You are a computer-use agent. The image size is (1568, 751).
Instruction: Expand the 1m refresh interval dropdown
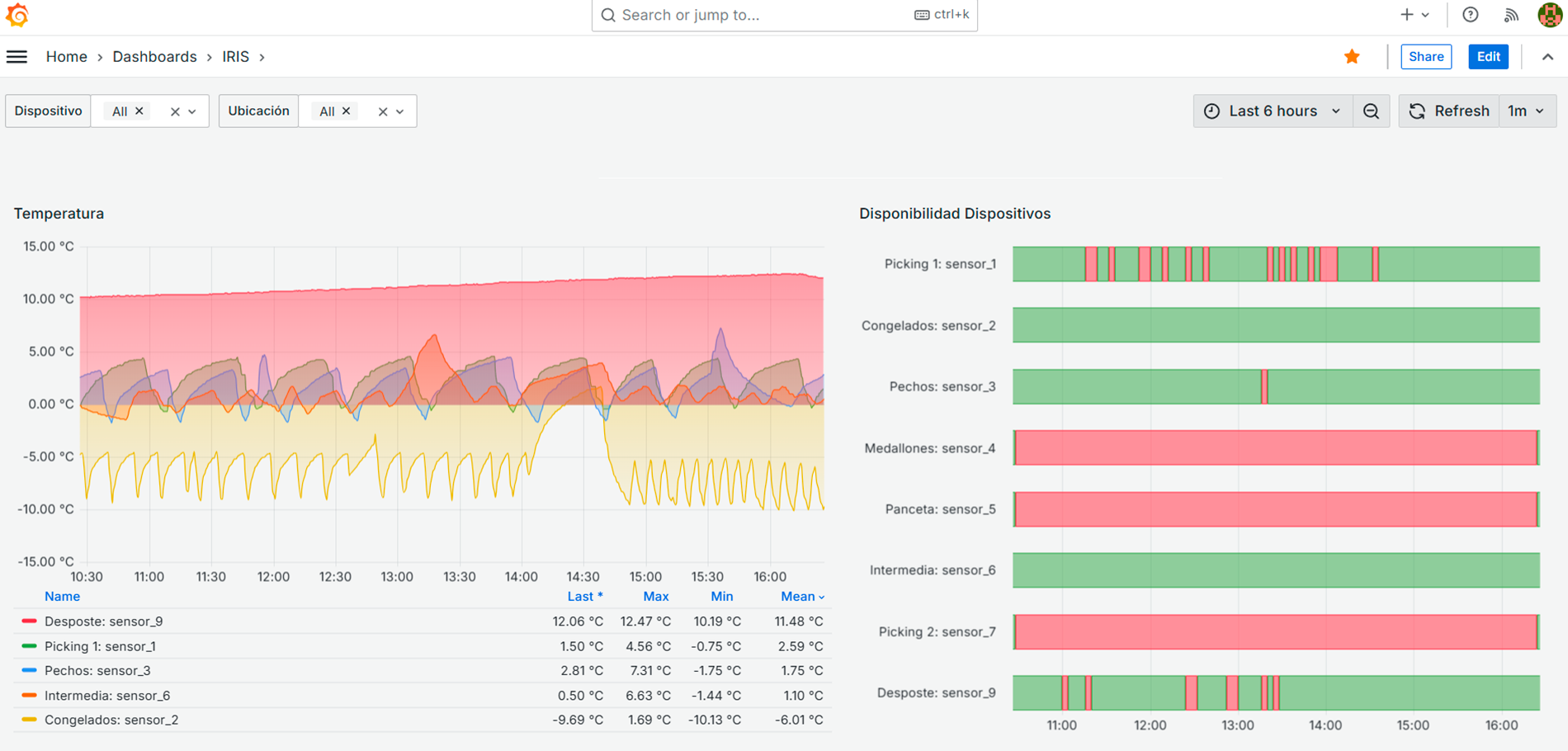pyautogui.click(x=1527, y=111)
